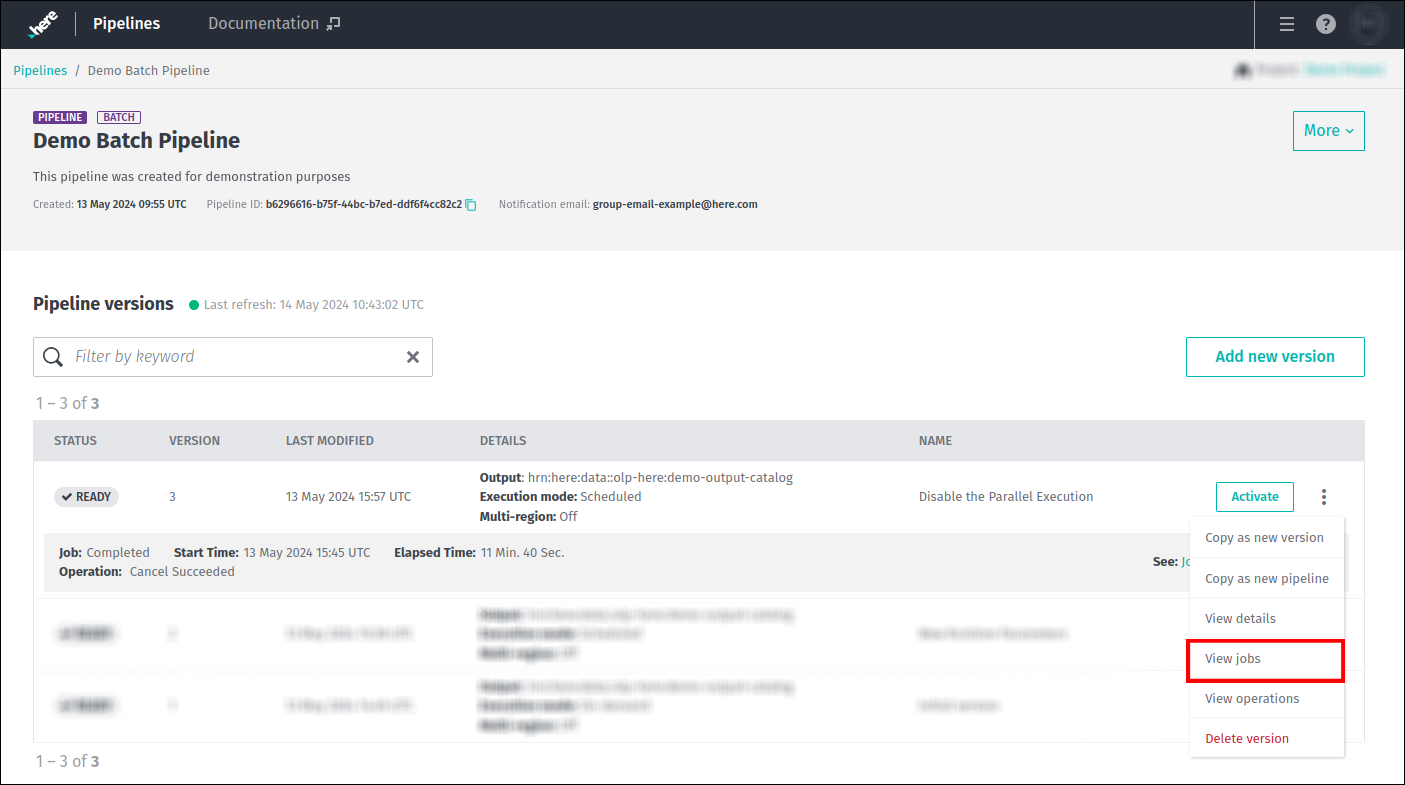The width and height of the screenshot is (1405, 785).
Task: Click the external link icon next to Documentation
Action: click(x=333, y=21)
